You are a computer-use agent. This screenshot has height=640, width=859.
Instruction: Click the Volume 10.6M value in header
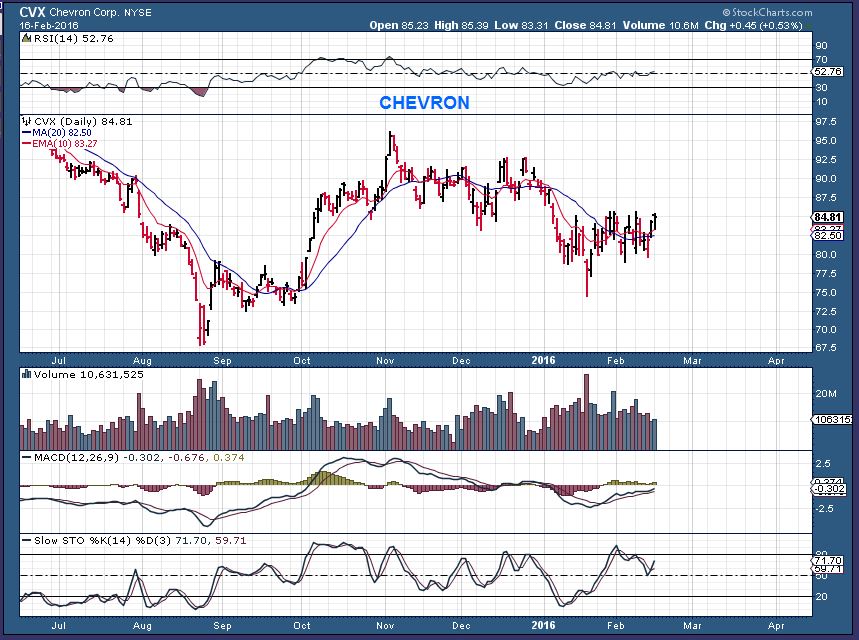click(661, 25)
